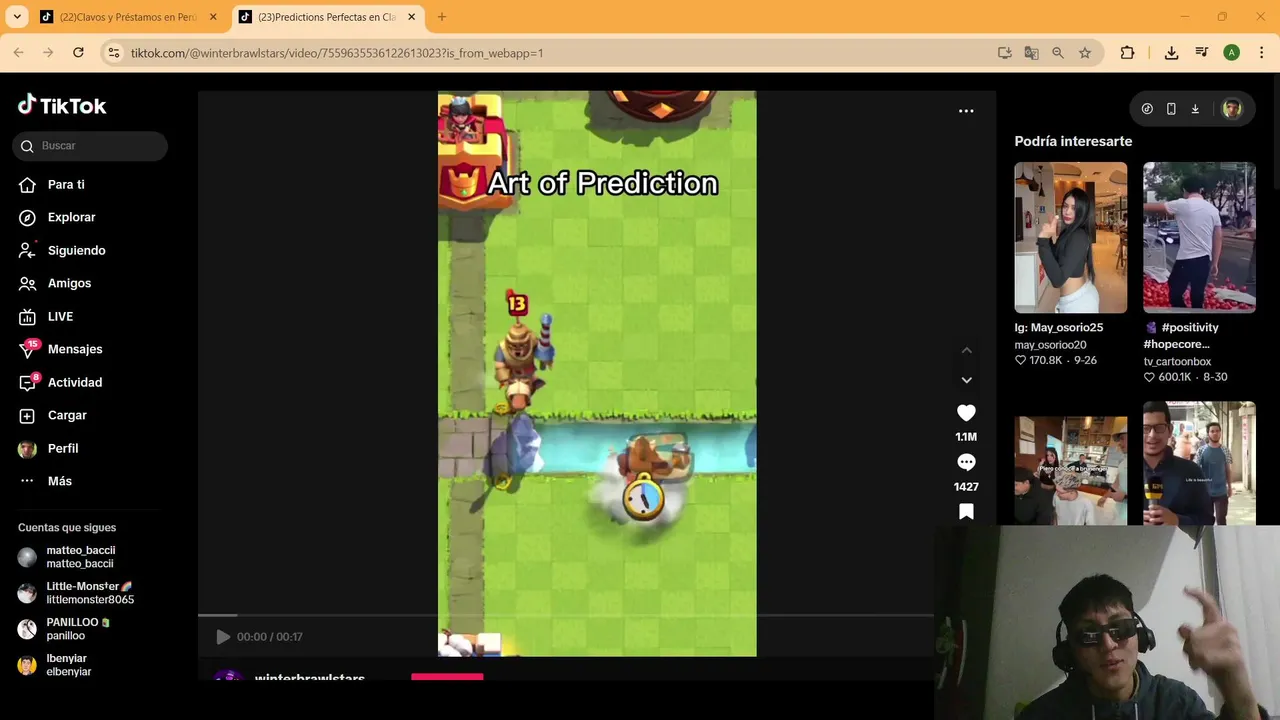The image size is (1280, 720).
Task: Click TikTok desktop app download icon
Action: click(x=1195, y=109)
